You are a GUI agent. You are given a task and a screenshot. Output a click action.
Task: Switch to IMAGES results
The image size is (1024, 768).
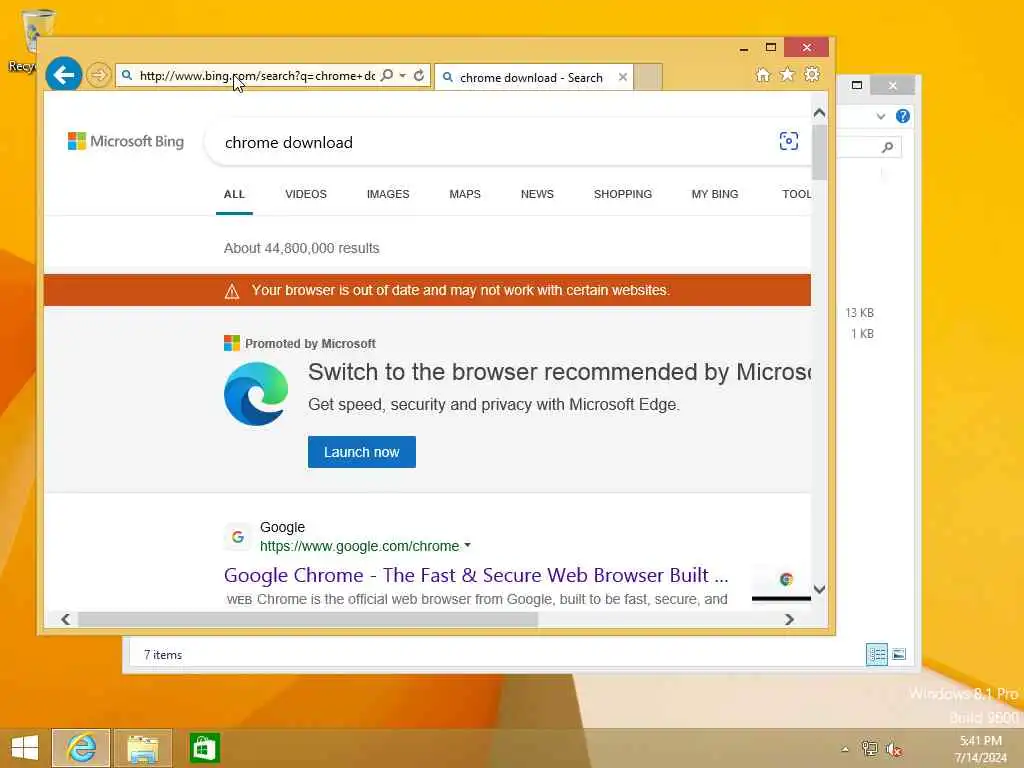point(388,194)
